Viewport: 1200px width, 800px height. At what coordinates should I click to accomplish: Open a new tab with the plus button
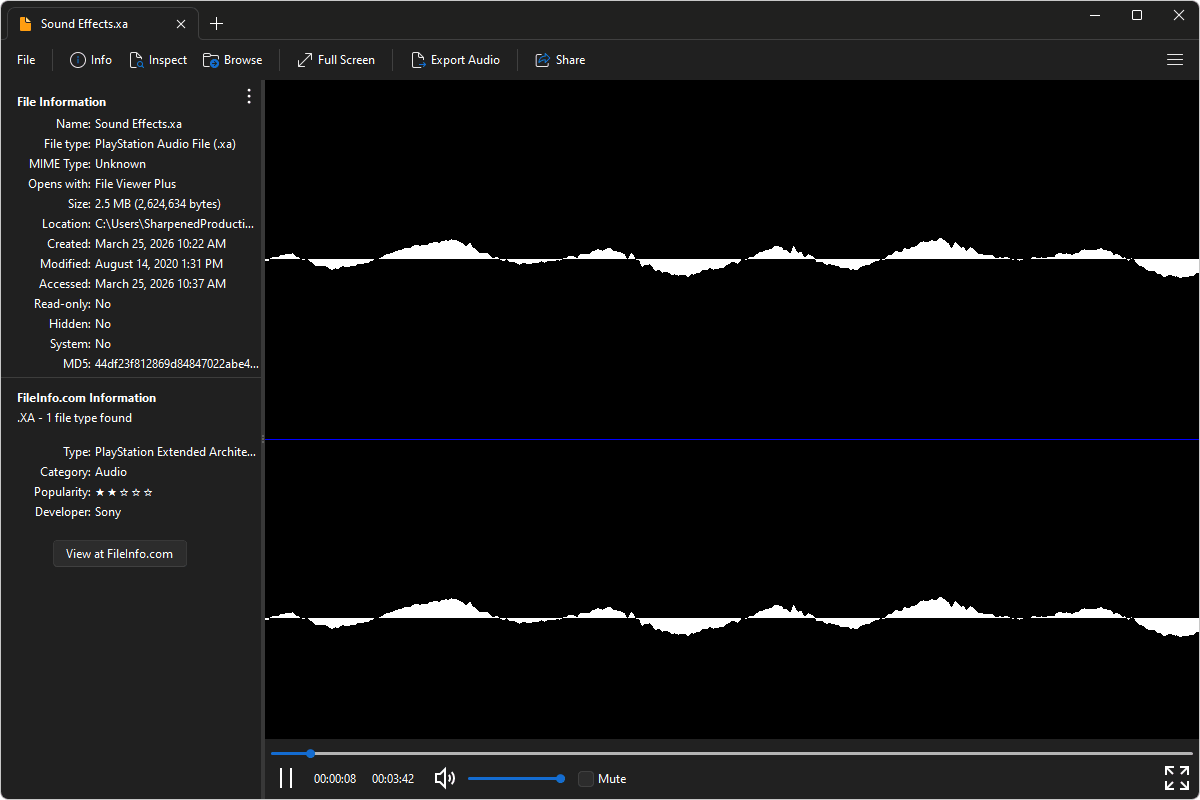216,23
